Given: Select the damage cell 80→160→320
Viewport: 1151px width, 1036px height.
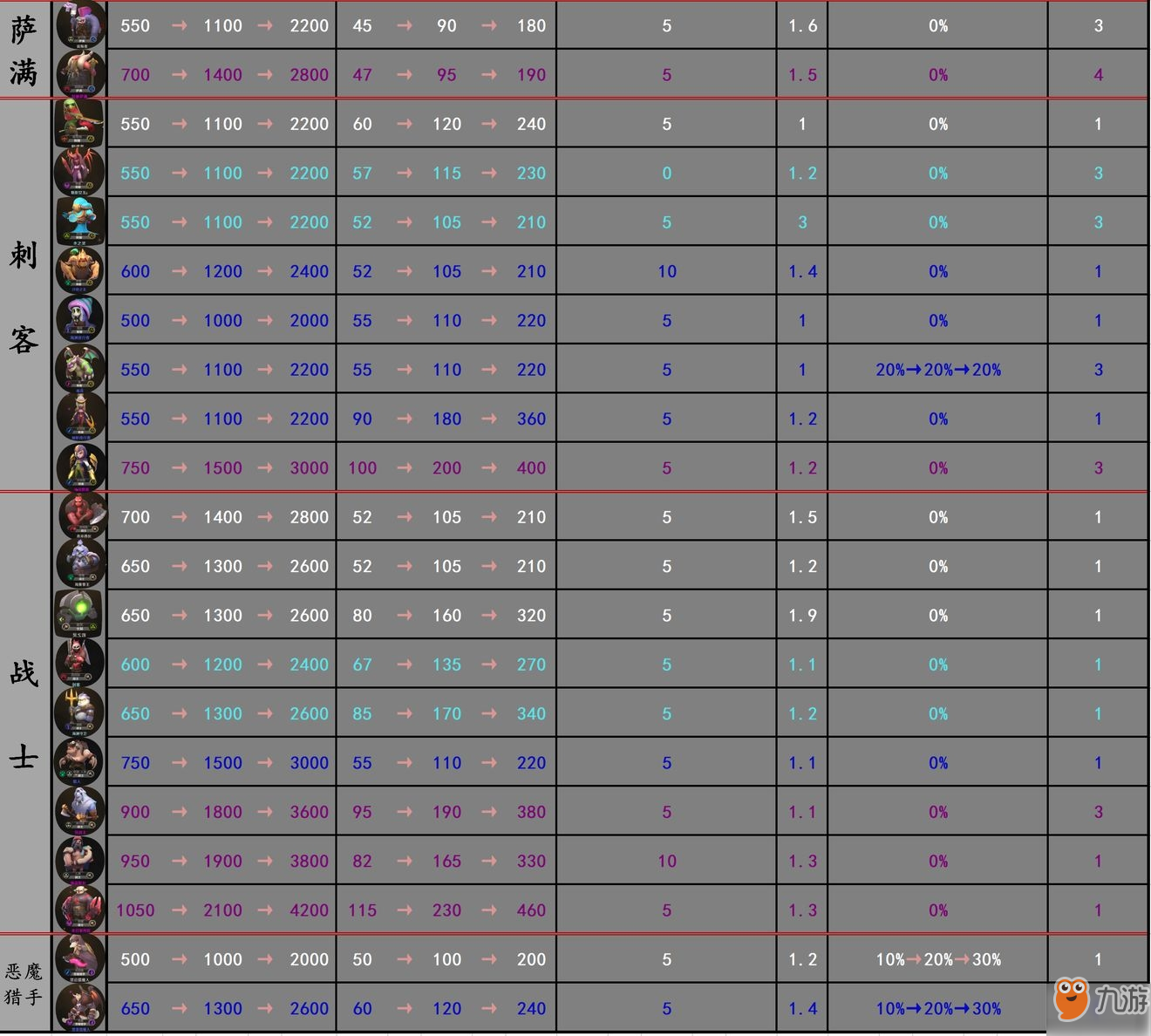Looking at the screenshot, I should point(448,616).
